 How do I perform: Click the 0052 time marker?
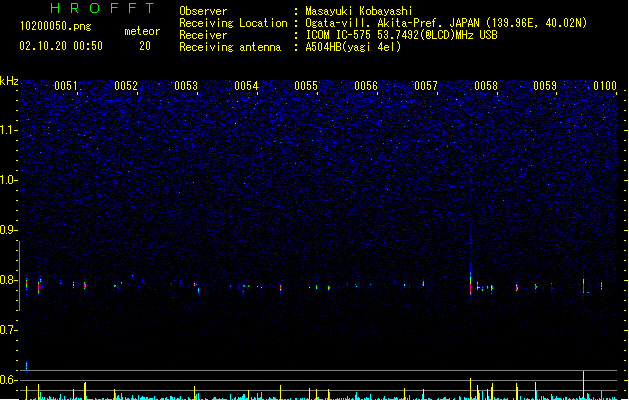click(x=126, y=86)
